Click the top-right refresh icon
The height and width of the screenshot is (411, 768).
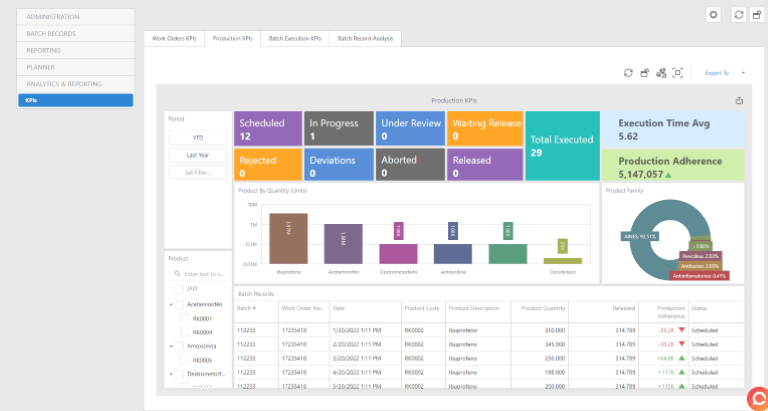(x=738, y=14)
